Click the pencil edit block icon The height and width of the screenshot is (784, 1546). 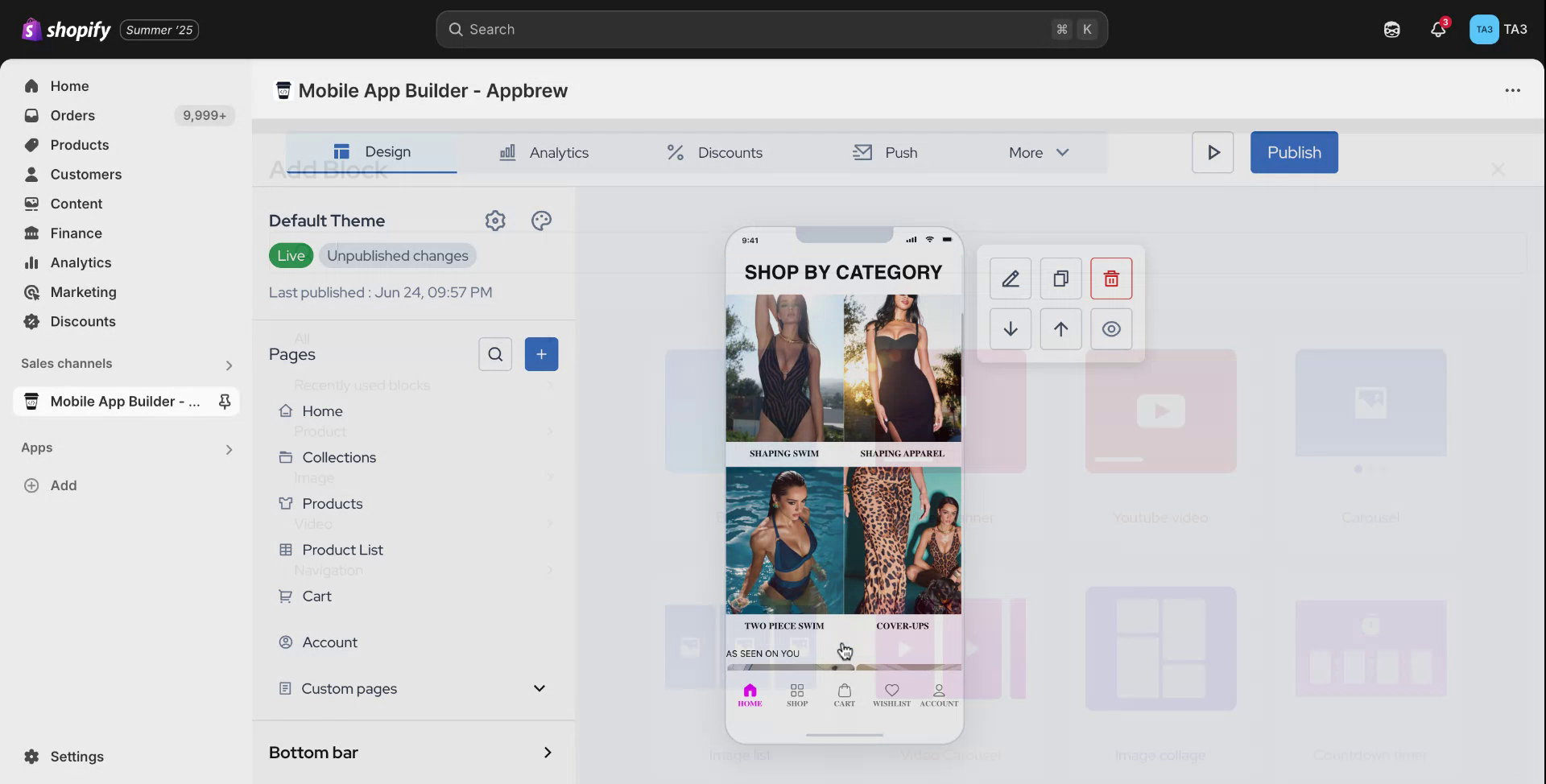click(1010, 279)
